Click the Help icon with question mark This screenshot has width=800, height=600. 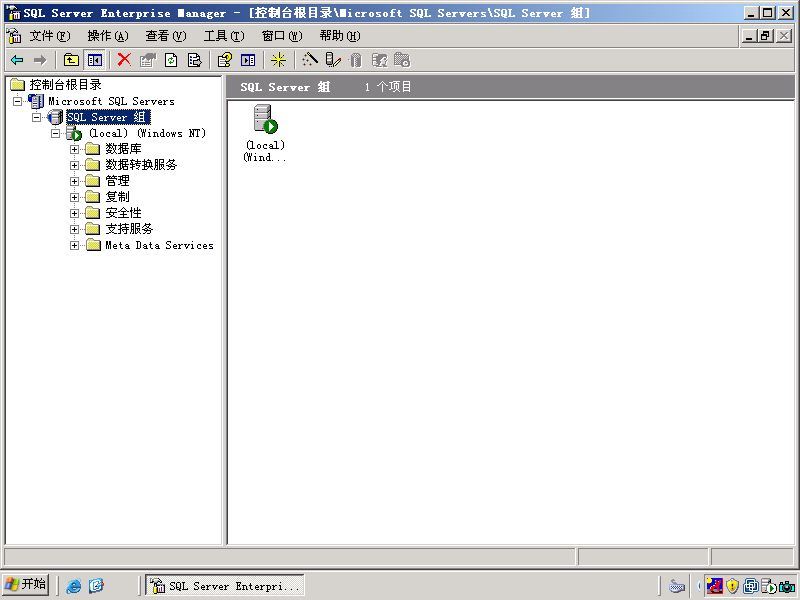(x=224, y=60)
